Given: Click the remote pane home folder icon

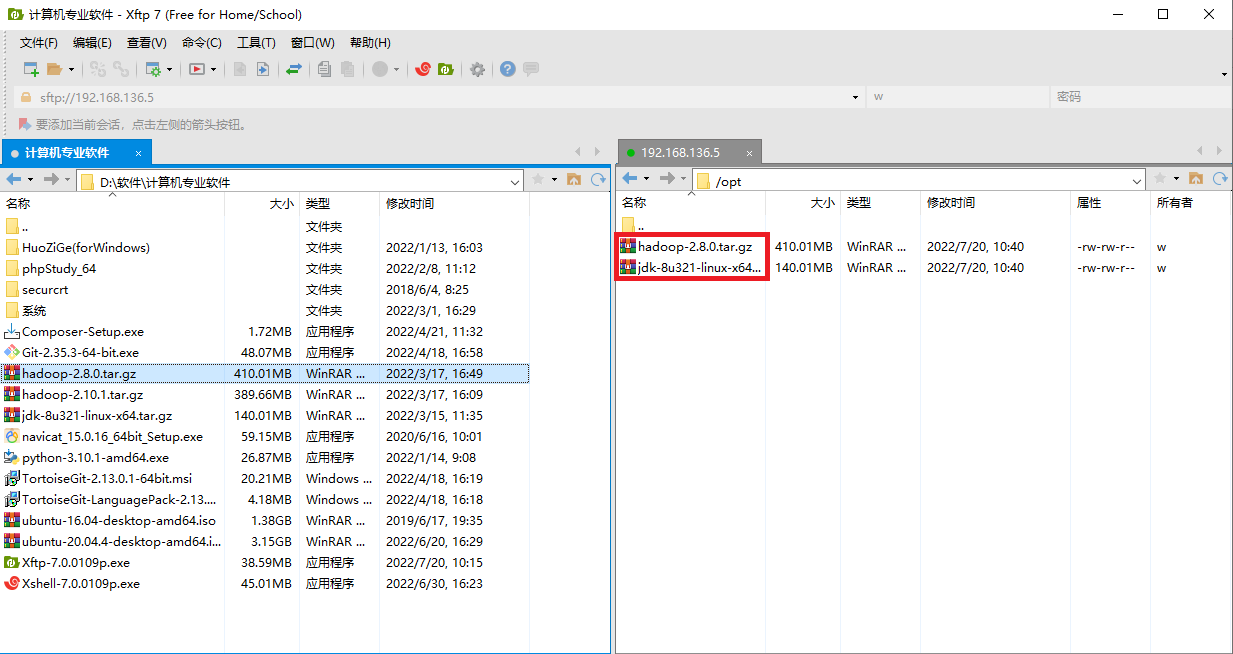Looking at the screenshot, I should 1196,179.
